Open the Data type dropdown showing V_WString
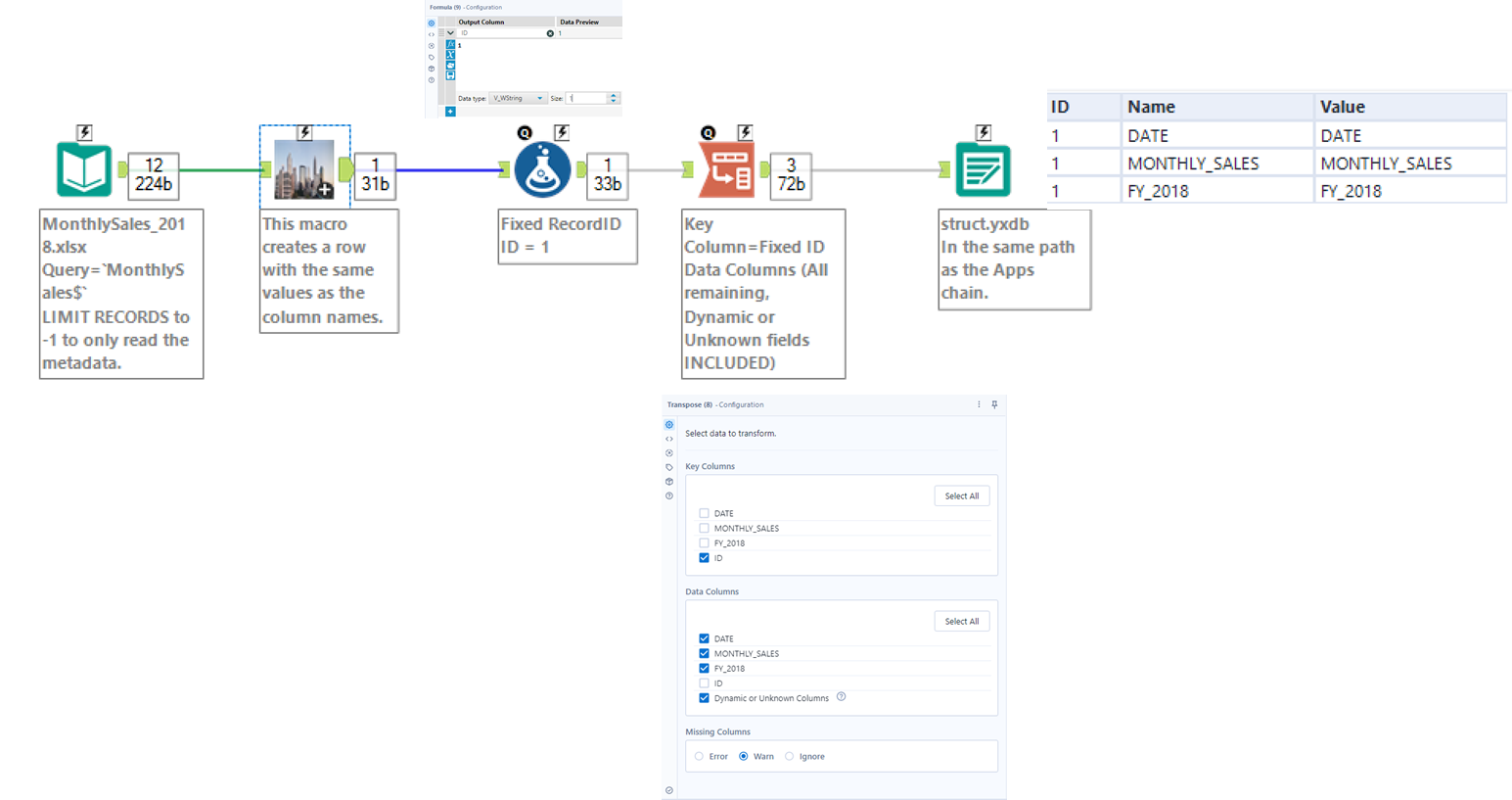 click(518, 98)
